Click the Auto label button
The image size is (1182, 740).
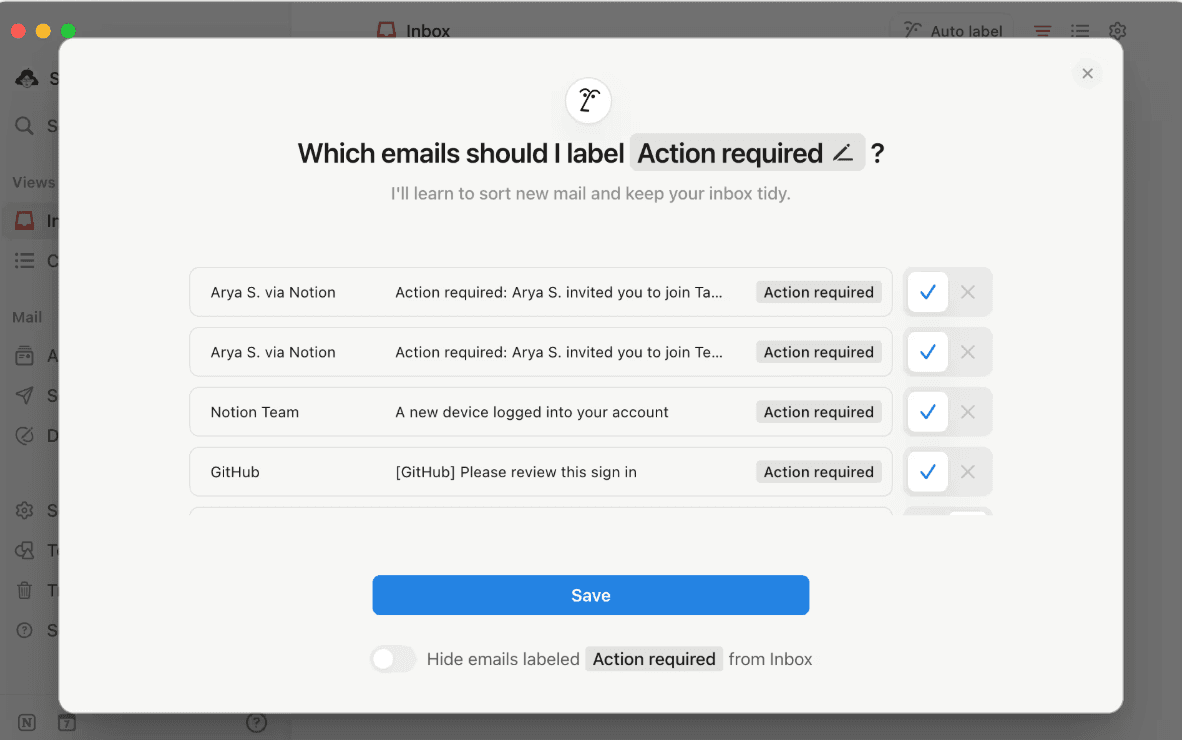(x=952, y=31)
